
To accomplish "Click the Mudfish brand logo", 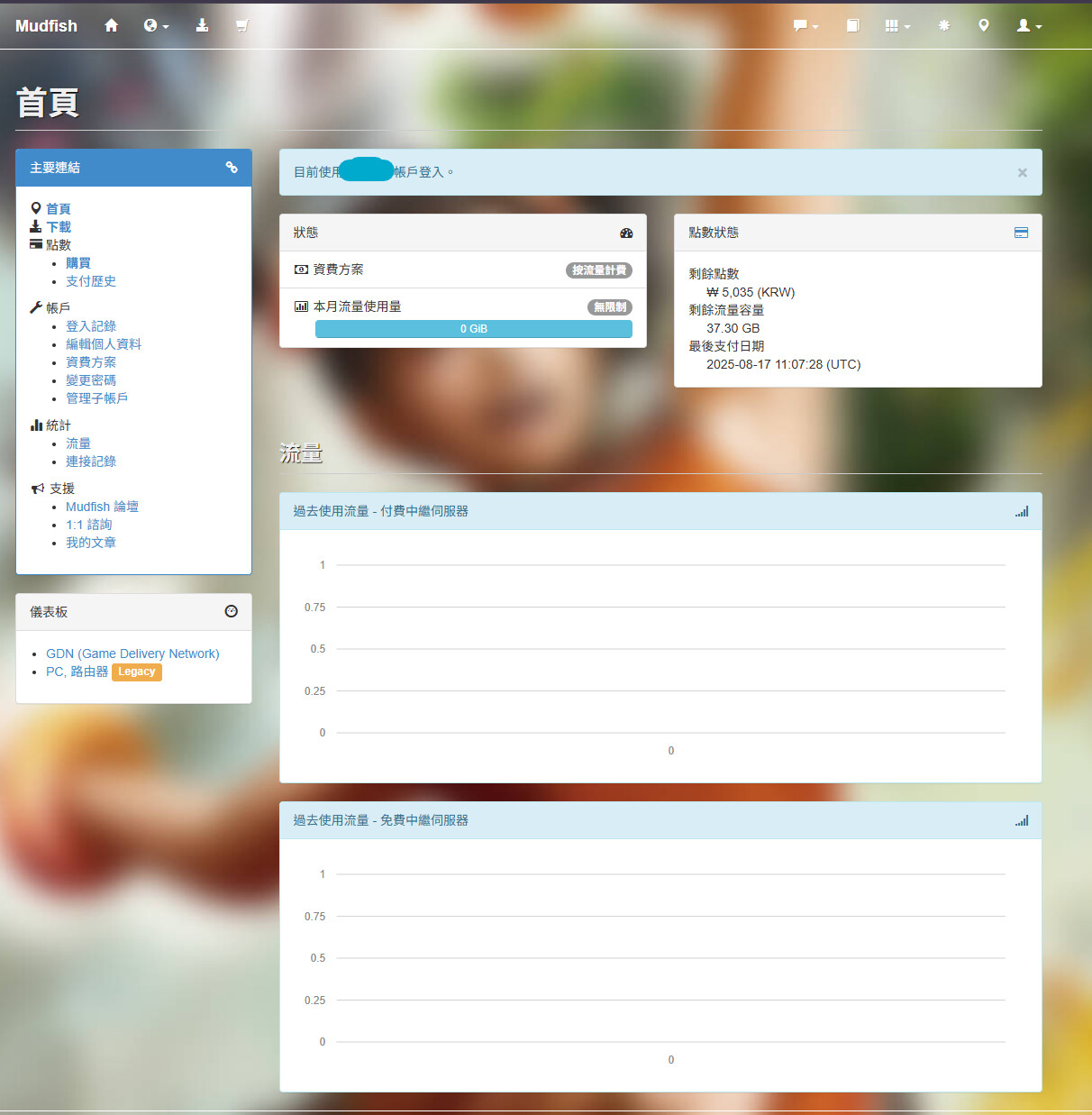I will (x=47, y=26).
